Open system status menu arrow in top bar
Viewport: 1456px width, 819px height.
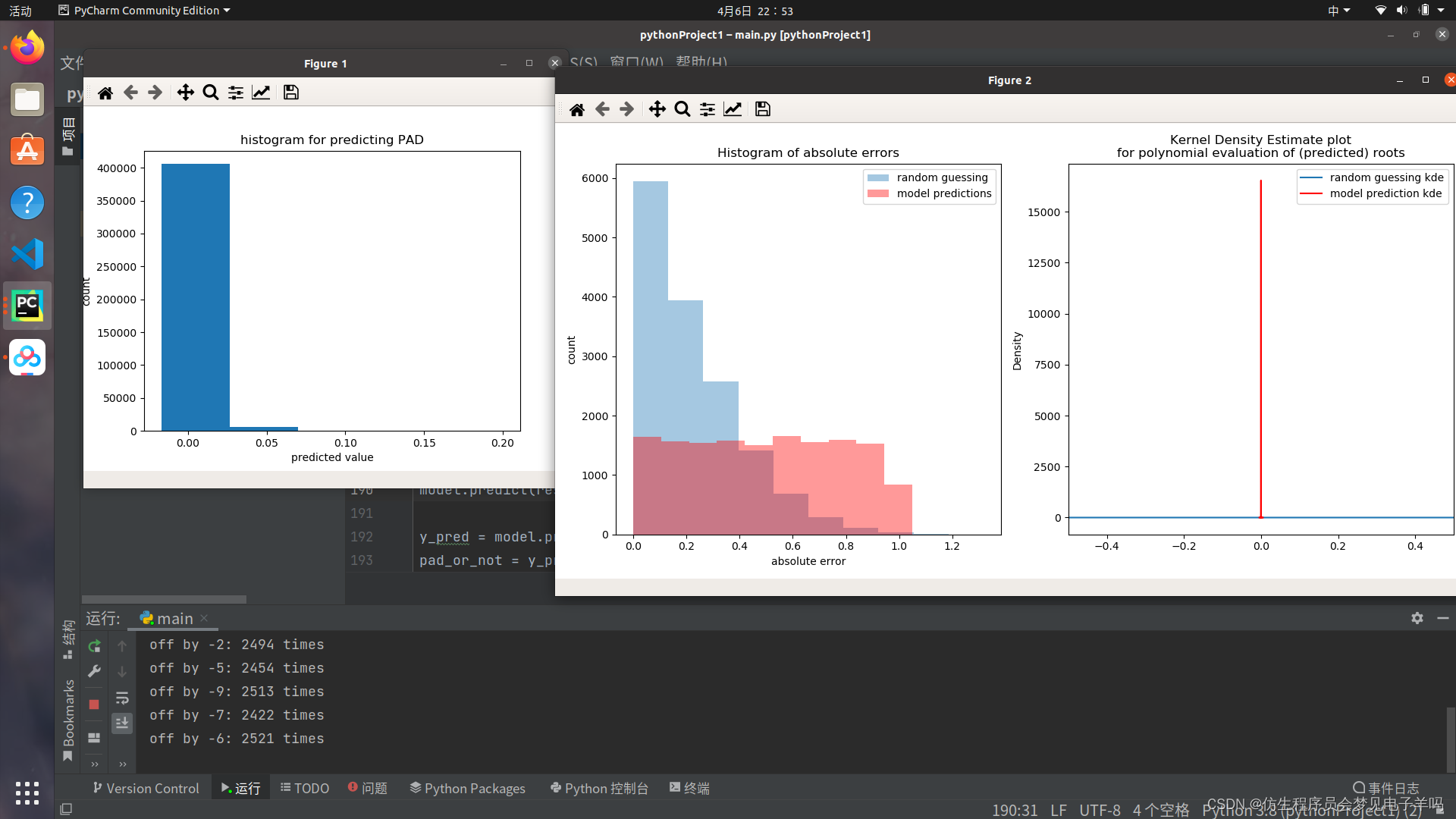[1441, 11]
